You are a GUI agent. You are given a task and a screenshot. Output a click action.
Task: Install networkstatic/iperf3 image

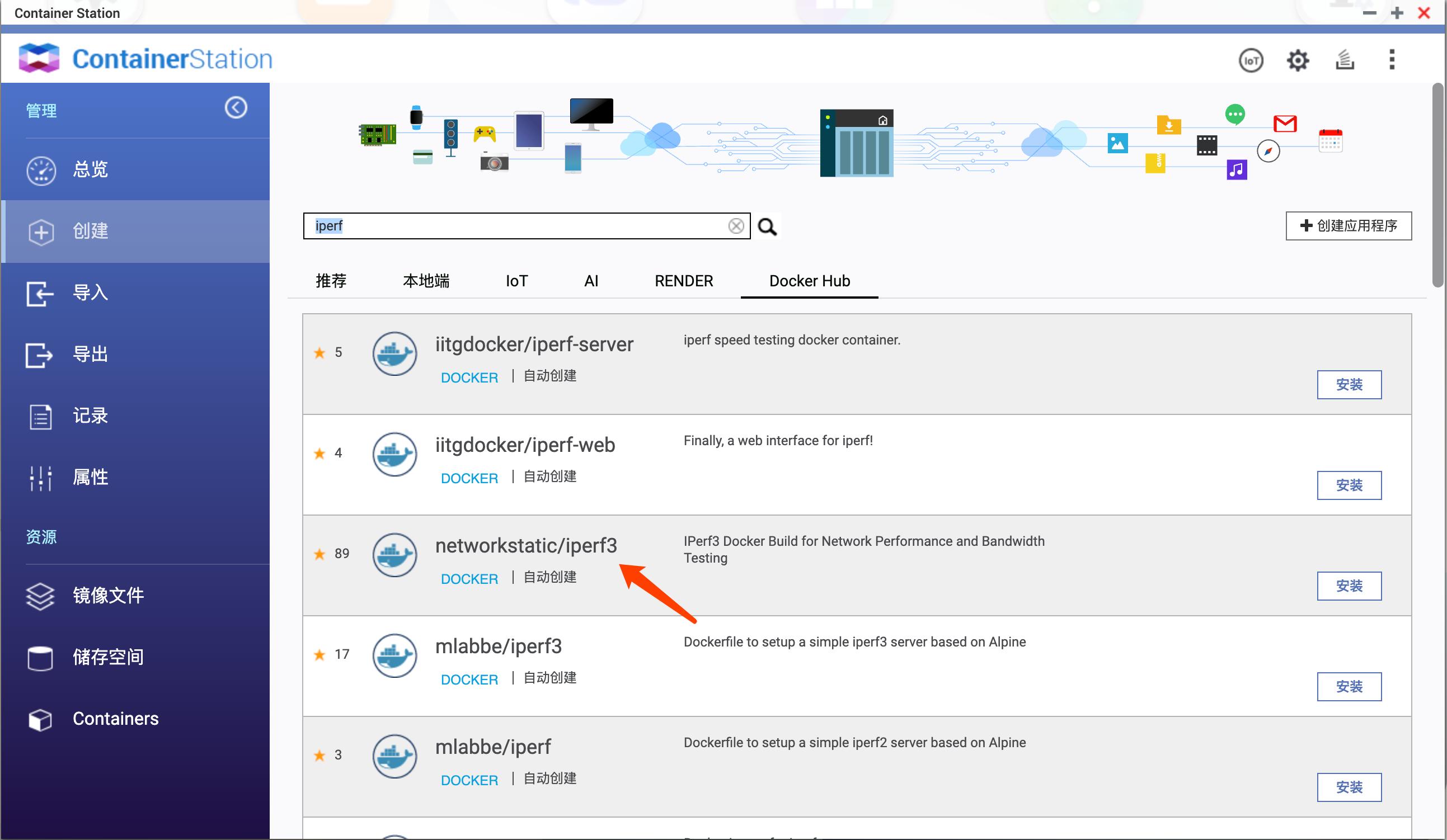pyautogui.click(x=1349, y=586)
